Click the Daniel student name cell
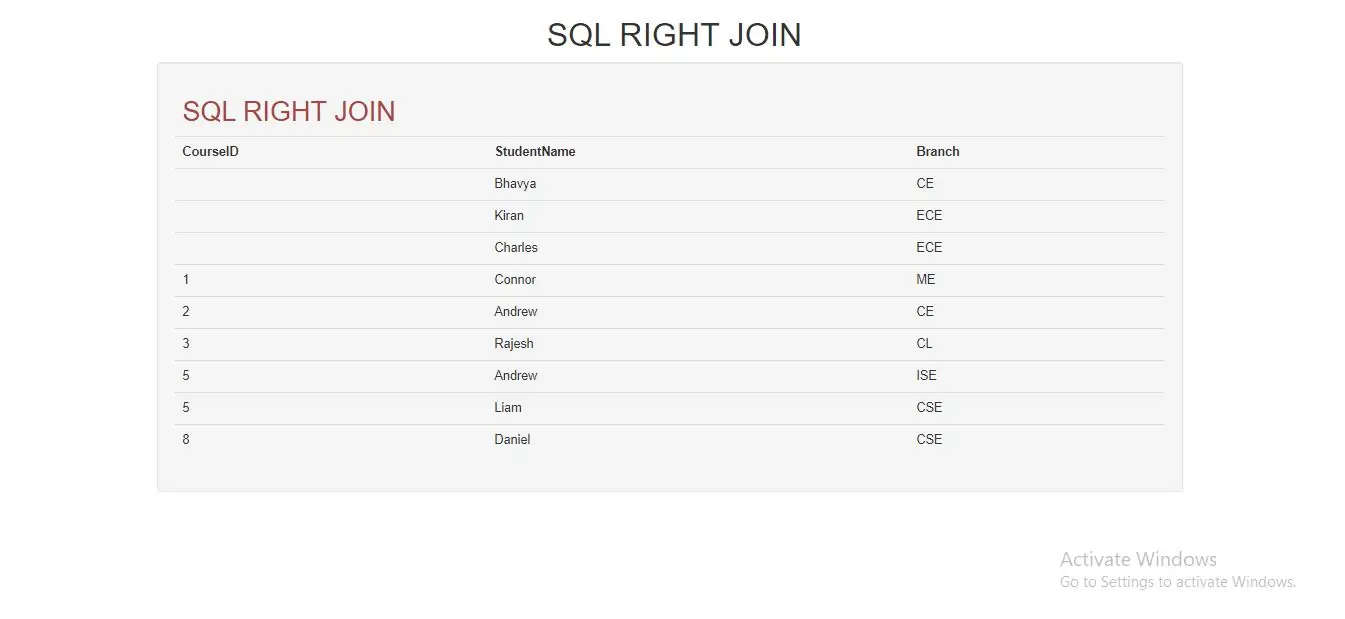The height and width of the screenshot is (619, 1345). coord(512,440)
